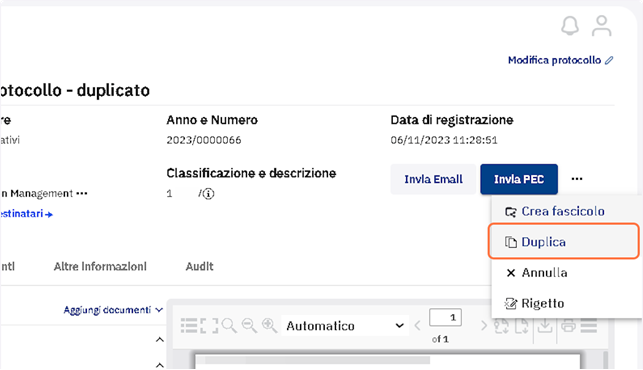Open the Aggiungi documenti dropdown
Image resolution: width=643 pixels, height=370 pixels.
(x=113, y=310)
